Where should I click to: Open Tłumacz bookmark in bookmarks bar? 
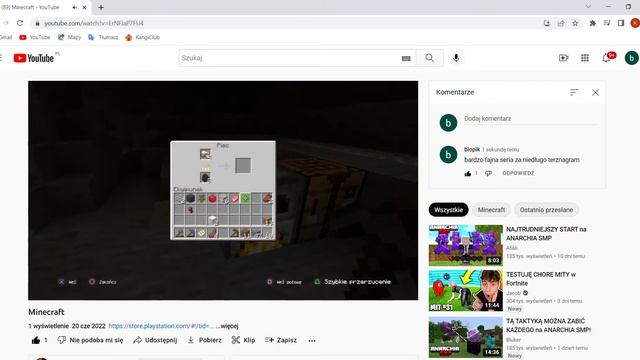coord(103,37)
